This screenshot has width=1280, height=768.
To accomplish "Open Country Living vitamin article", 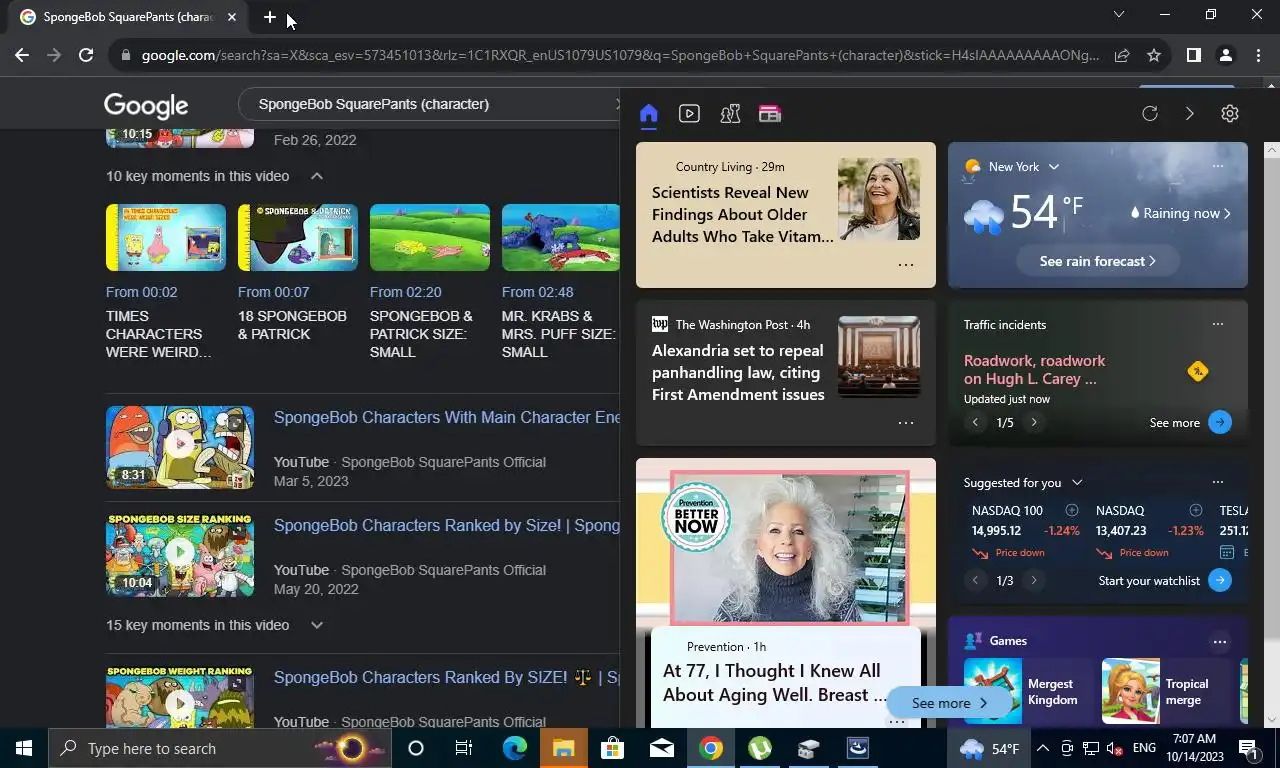I will click(741, 214).
